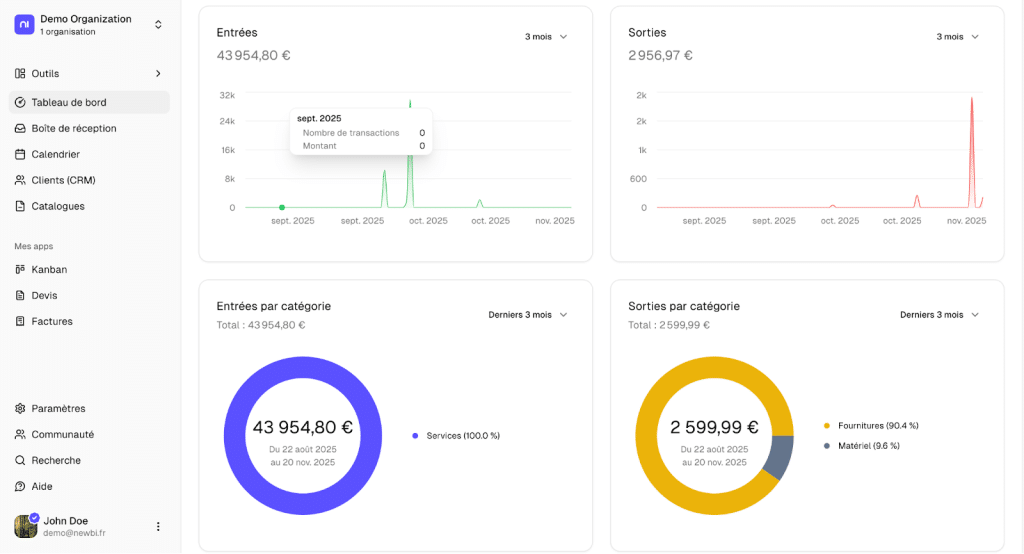Screen dimensions: 1024x554
Task: Open the Sorties 3 mois period dropdown
Action: coord(957,37)
